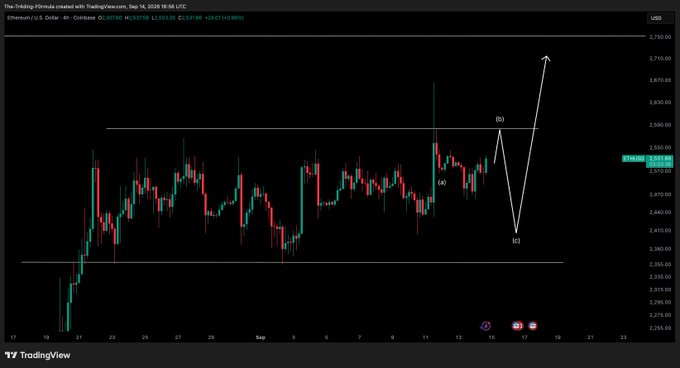This screenshot has height=368, width=680.
Task: Click the 2,531.66 current price label
Action: pos(660,159)
